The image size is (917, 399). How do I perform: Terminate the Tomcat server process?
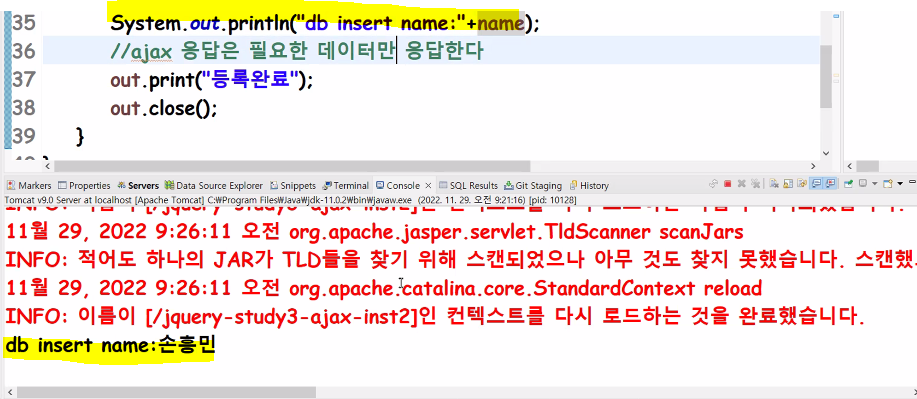click(728, 184)
